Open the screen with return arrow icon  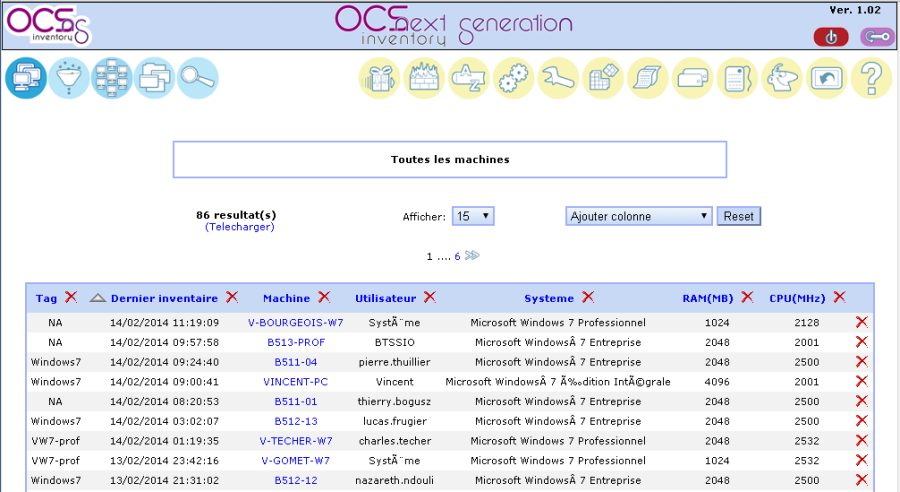(827, 78)
